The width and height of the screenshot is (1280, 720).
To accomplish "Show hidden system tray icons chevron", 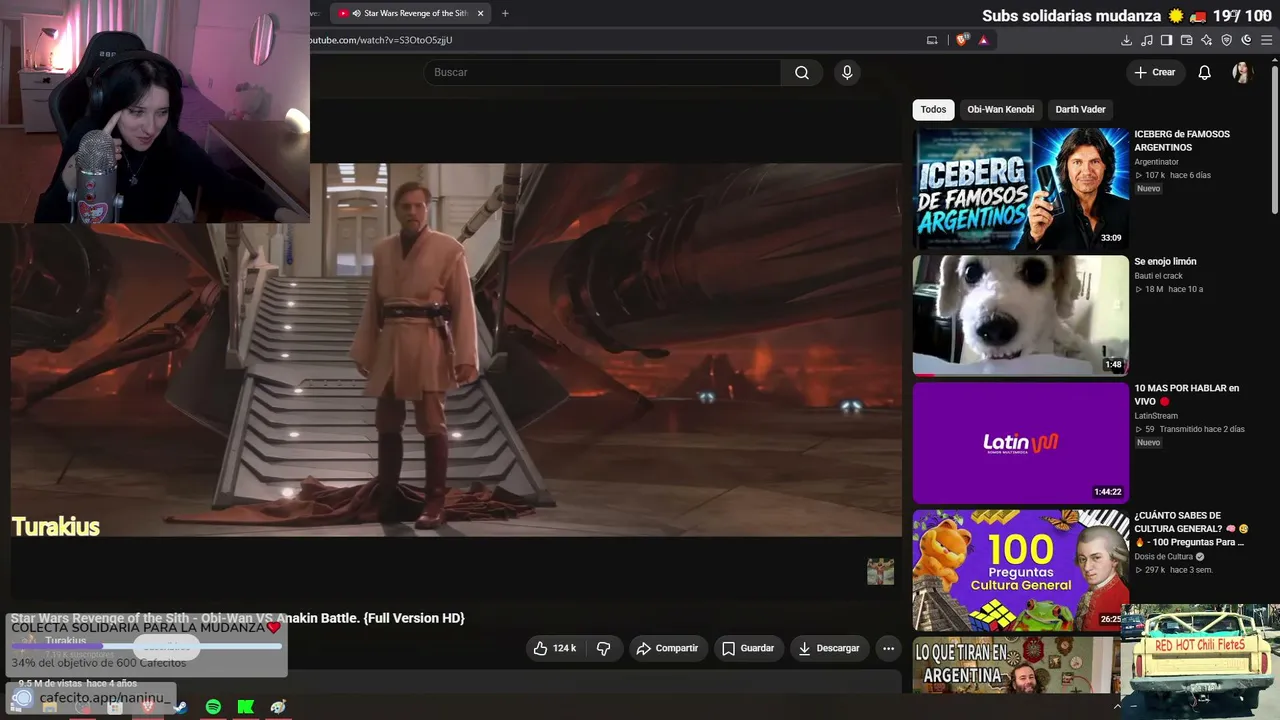I will (1117, 707).
